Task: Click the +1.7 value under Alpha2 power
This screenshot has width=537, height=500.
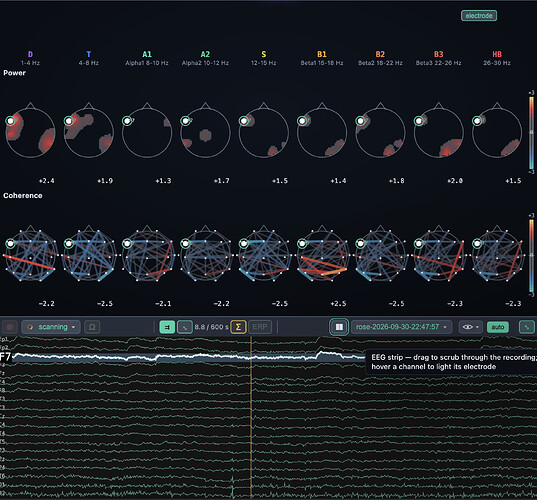Action: pos(222,181)
